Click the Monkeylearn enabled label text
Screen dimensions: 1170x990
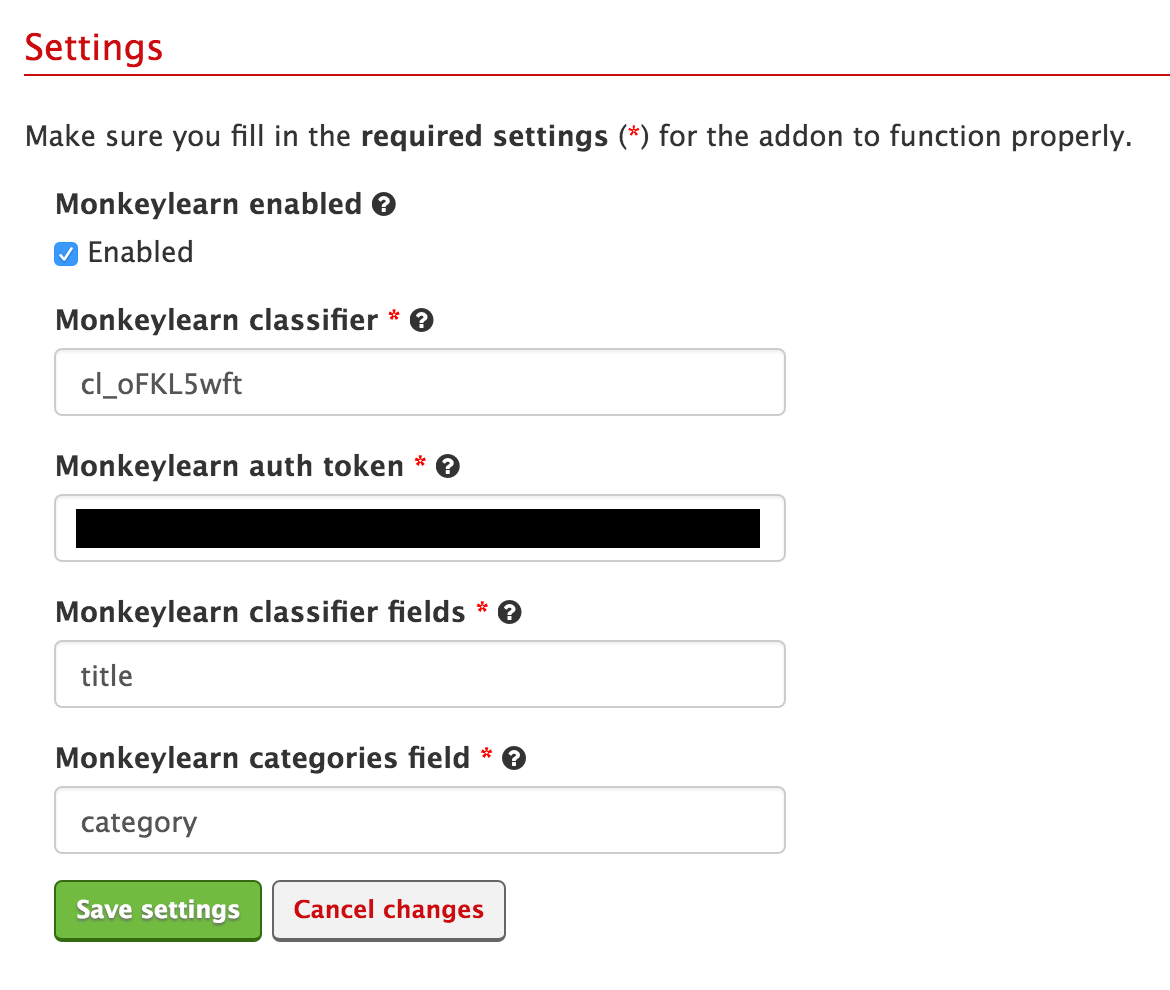[209, 204]
